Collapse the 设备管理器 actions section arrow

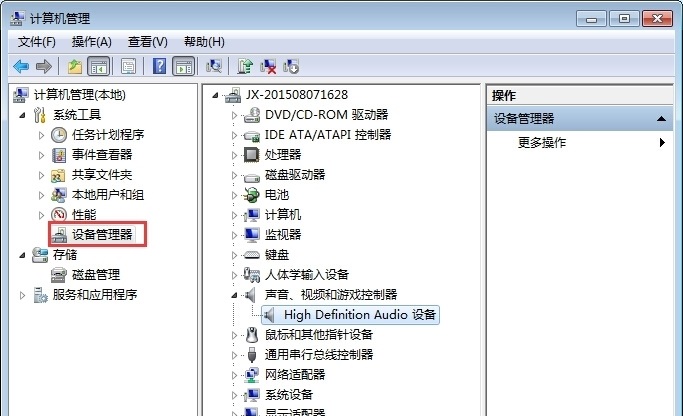tap(661, 118)
